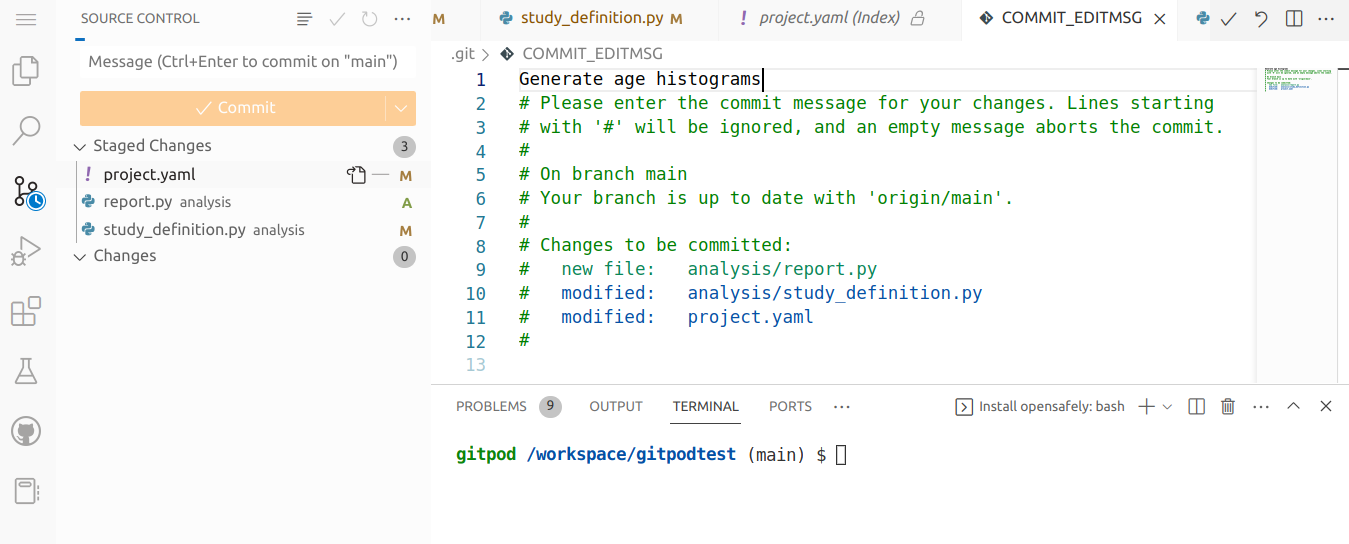Open the Search view in activity bar
Image resolution: width=1349 pixels, height=544 pixels.
point(26,129)
